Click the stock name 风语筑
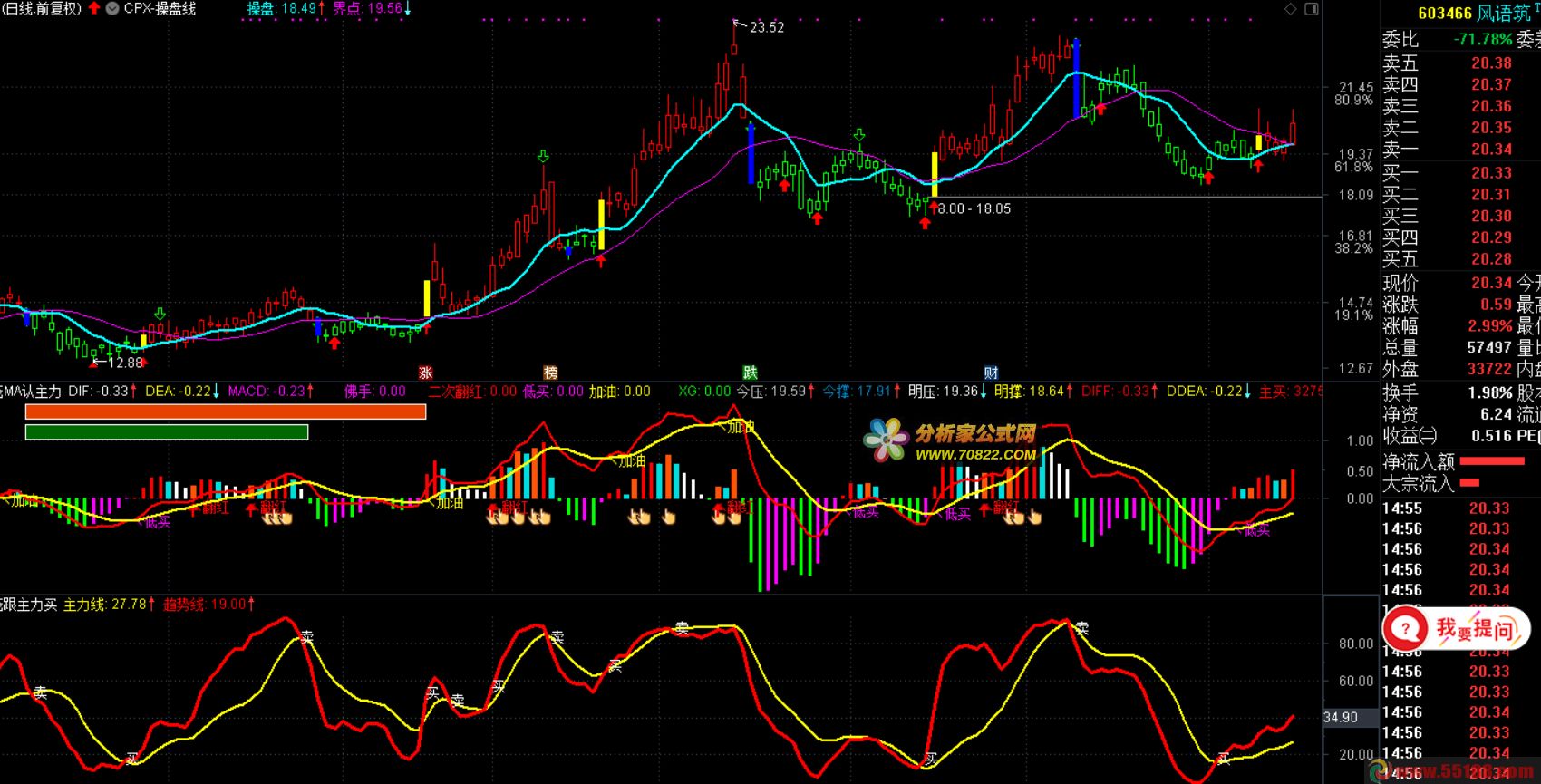This screenshot has width=1541, height=784. [1504, 13]
